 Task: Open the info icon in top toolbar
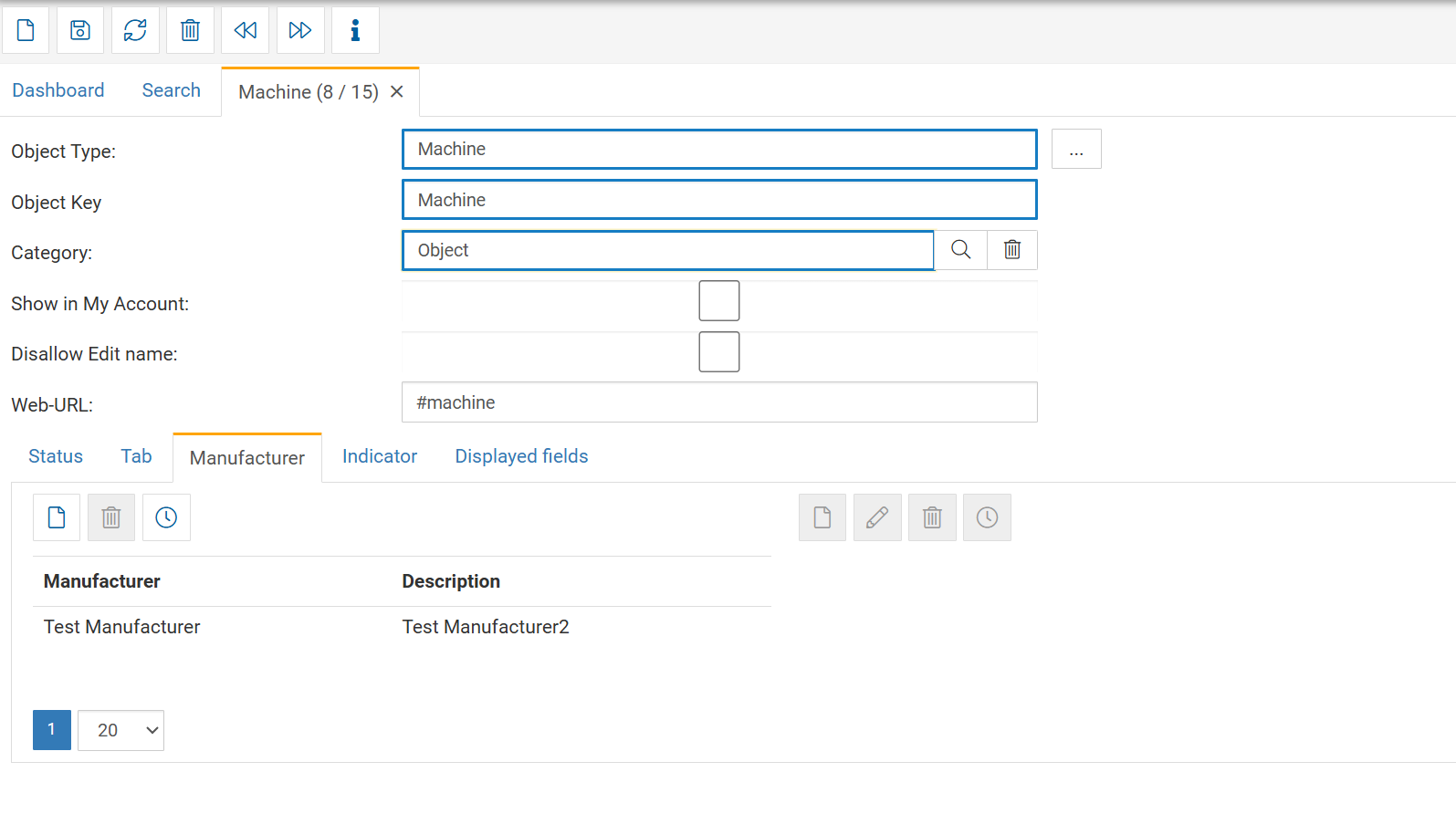point(355,30)
